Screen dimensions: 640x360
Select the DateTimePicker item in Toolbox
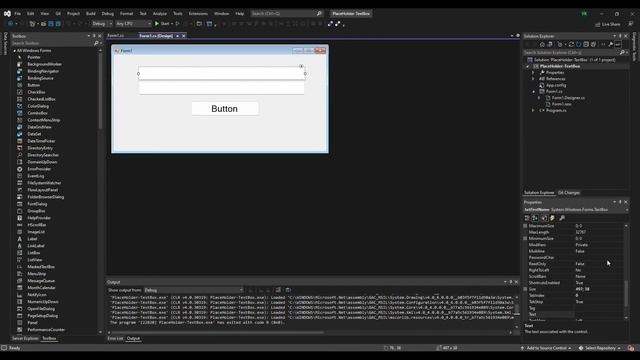pyautogui.click(x=41, y=141)
